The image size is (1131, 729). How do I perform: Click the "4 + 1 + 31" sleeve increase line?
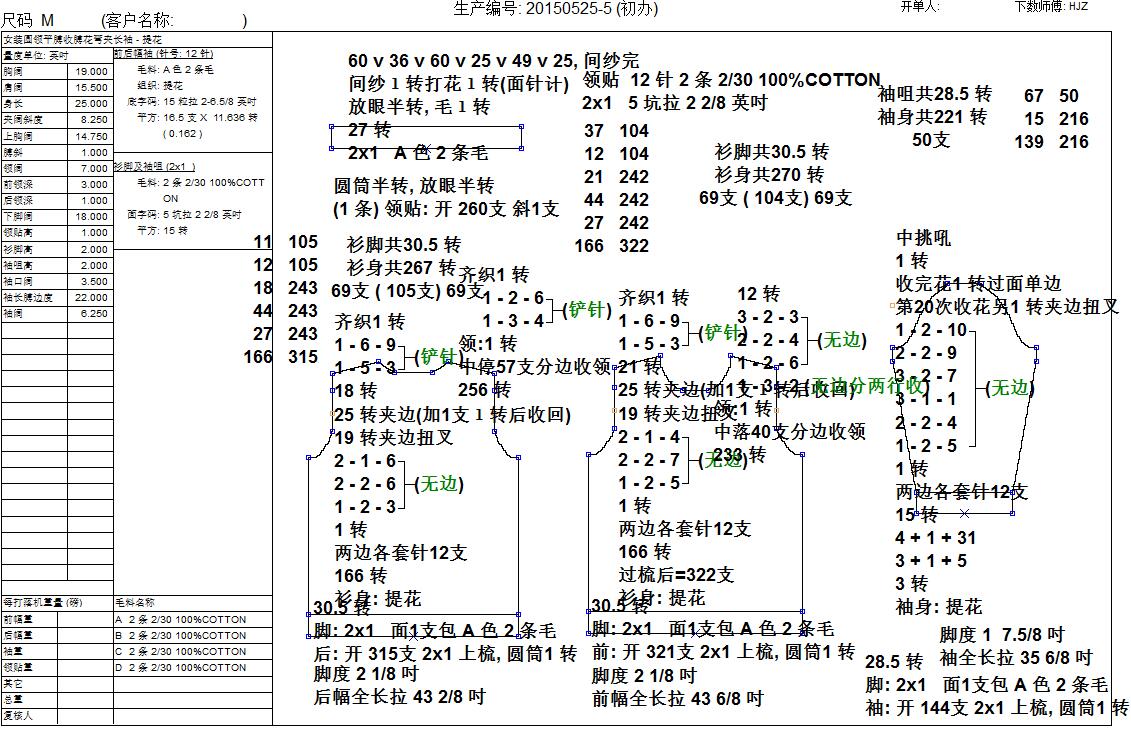tap(936, 537)
